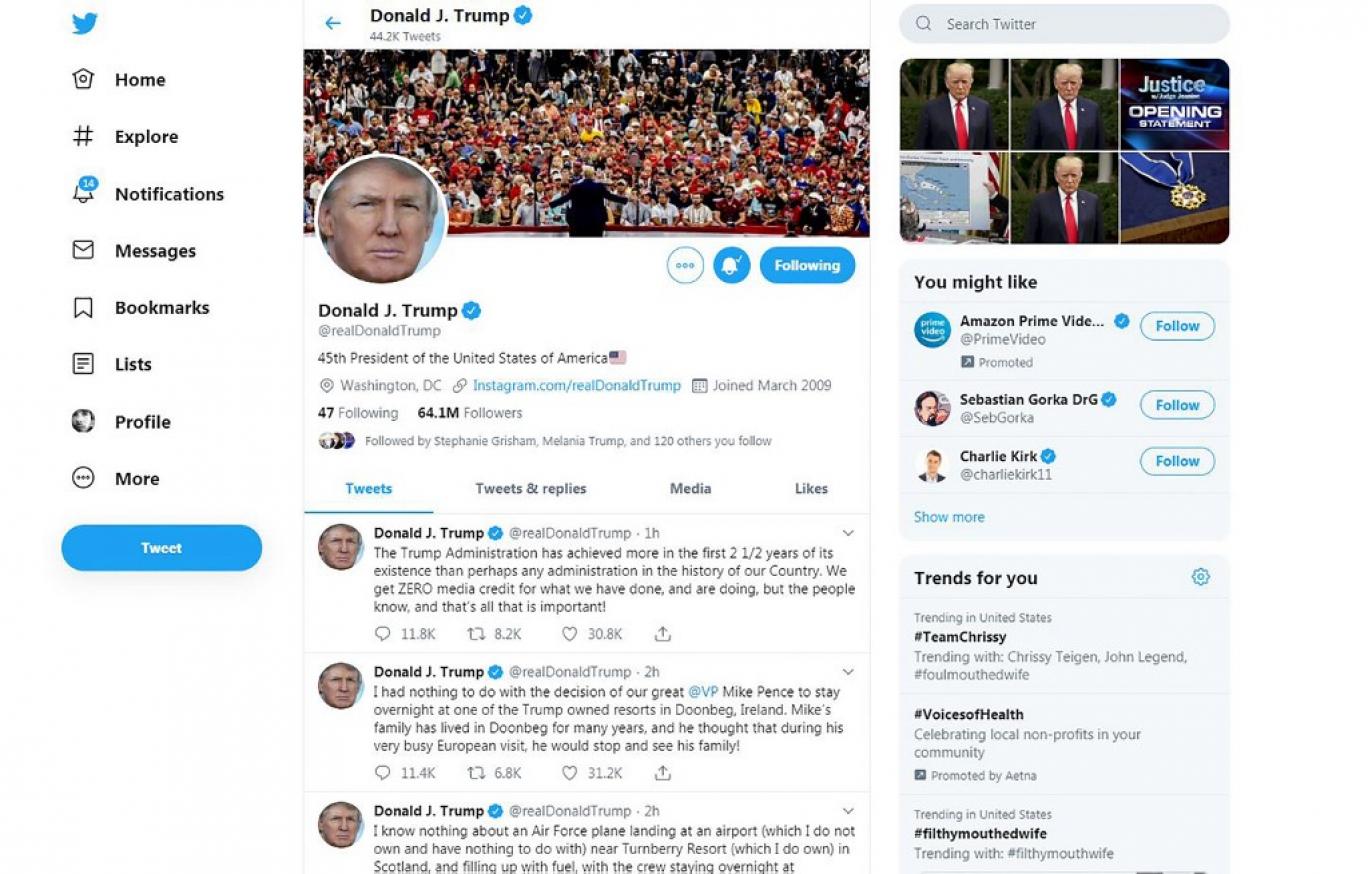
Task: Share the tweet about Mike Pence Doonbeg
Action: (x=662, y=773)
